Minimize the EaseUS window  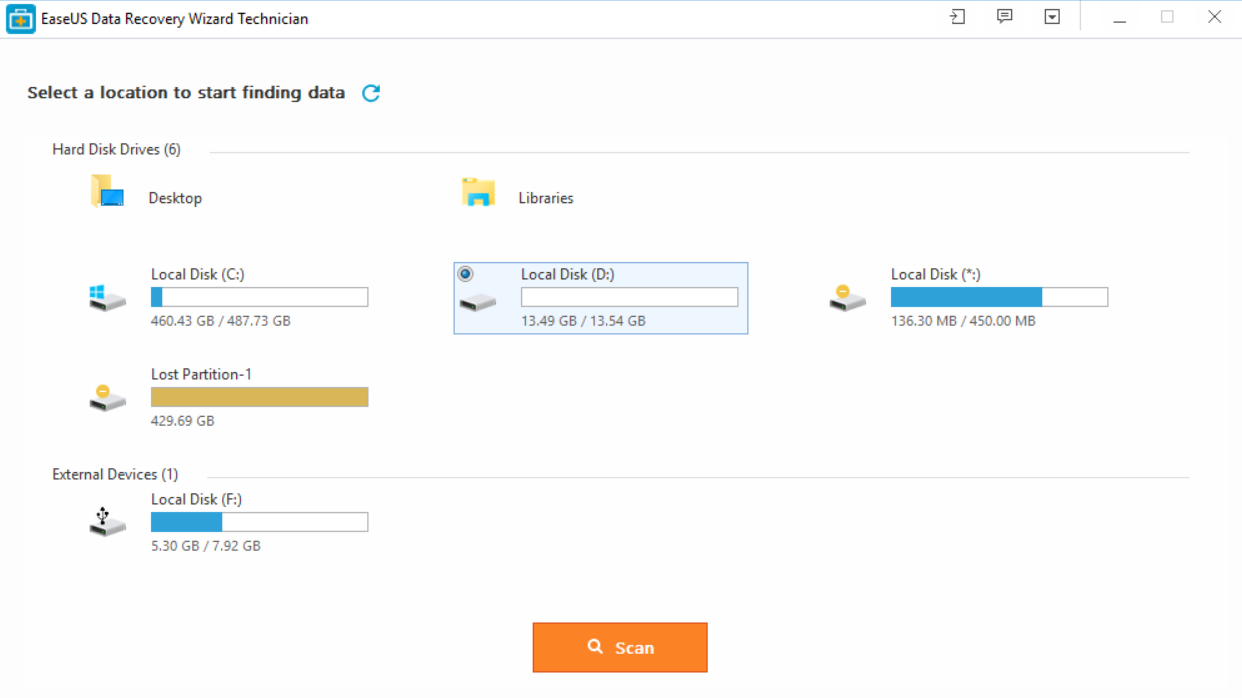click(1120, 17)
